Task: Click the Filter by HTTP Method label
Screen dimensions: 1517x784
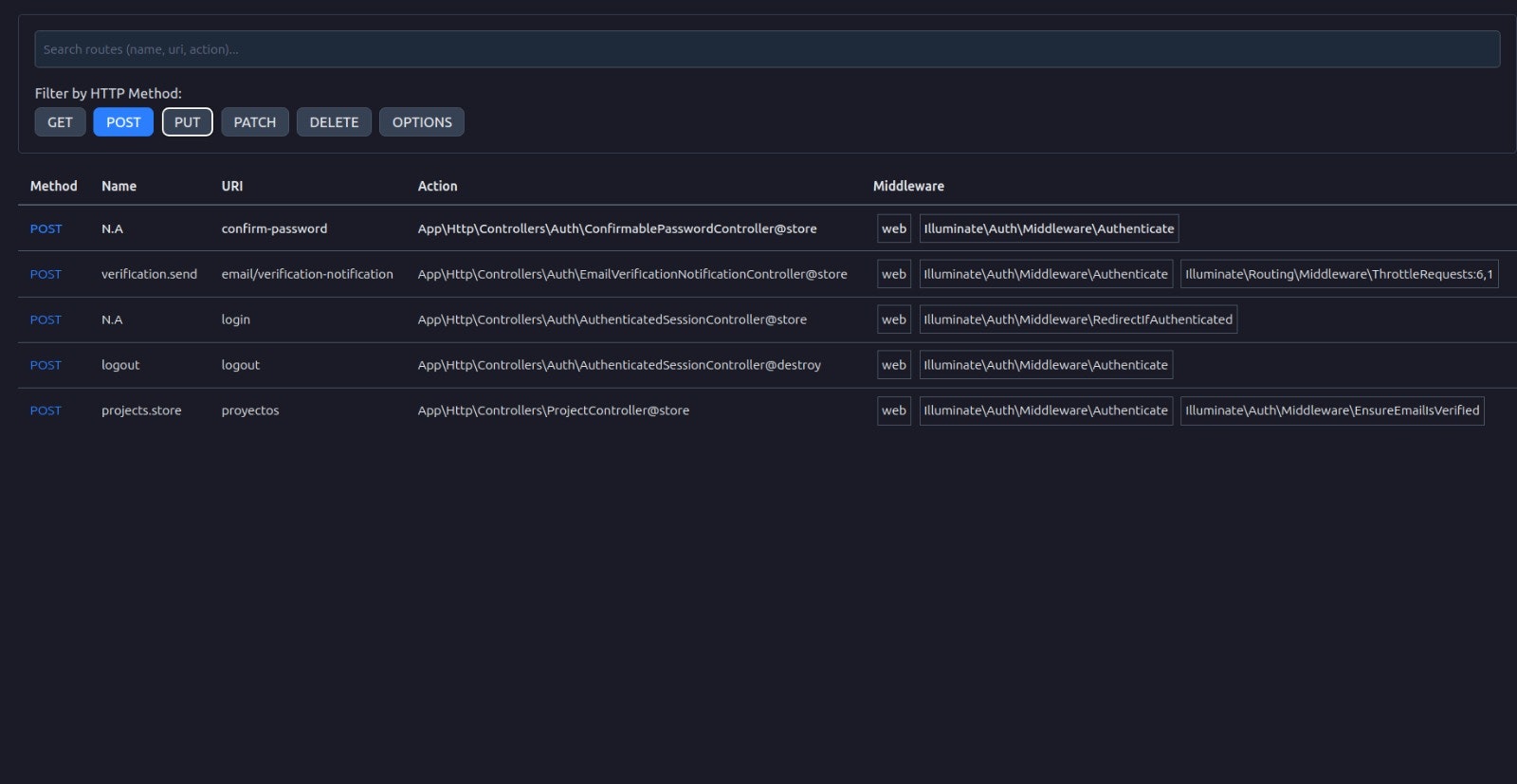Action: (108, 93)
